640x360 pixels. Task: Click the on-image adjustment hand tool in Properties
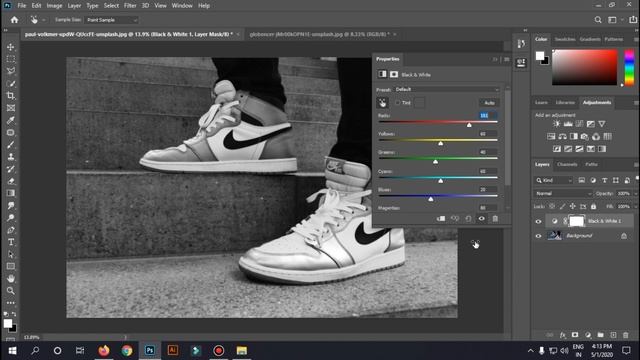382,103
